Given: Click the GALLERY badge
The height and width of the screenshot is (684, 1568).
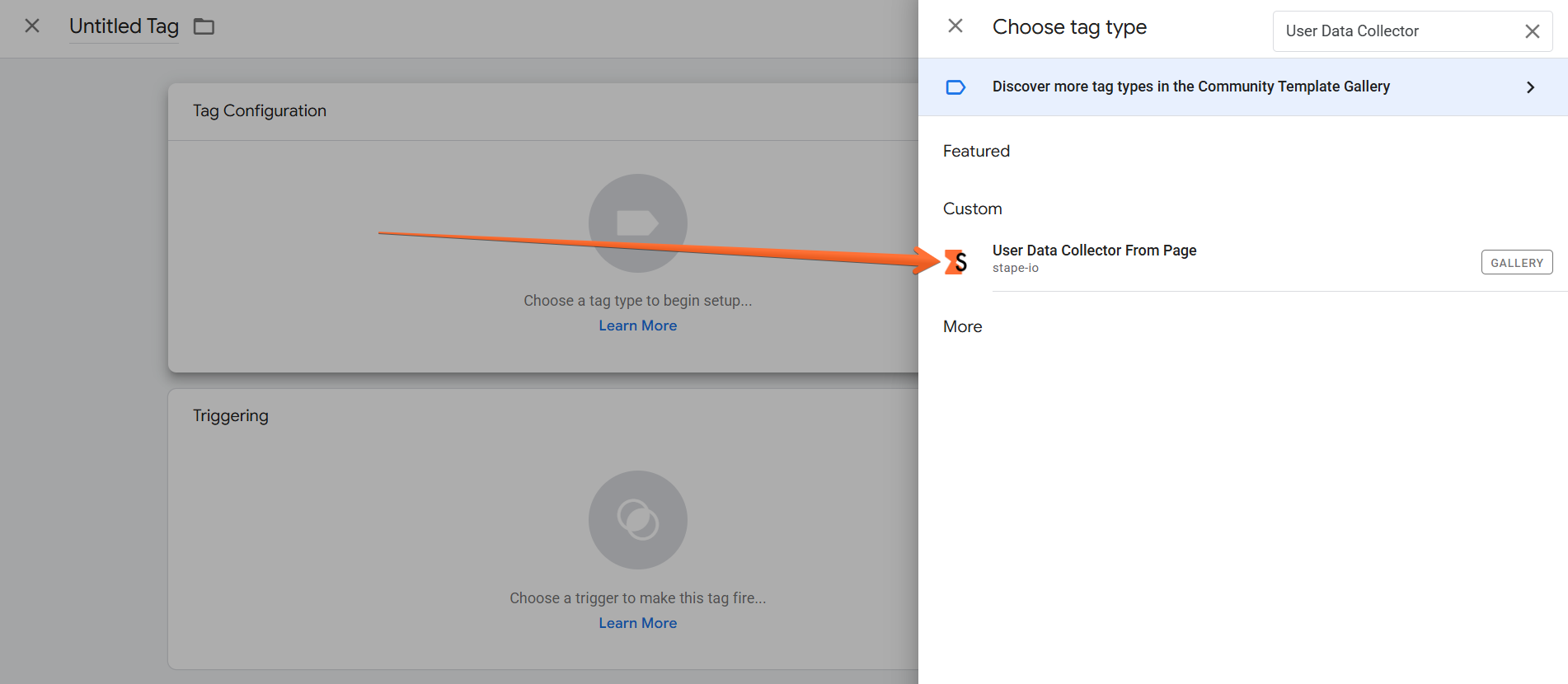Looking at the screenshot, I should pos(1517,262).
